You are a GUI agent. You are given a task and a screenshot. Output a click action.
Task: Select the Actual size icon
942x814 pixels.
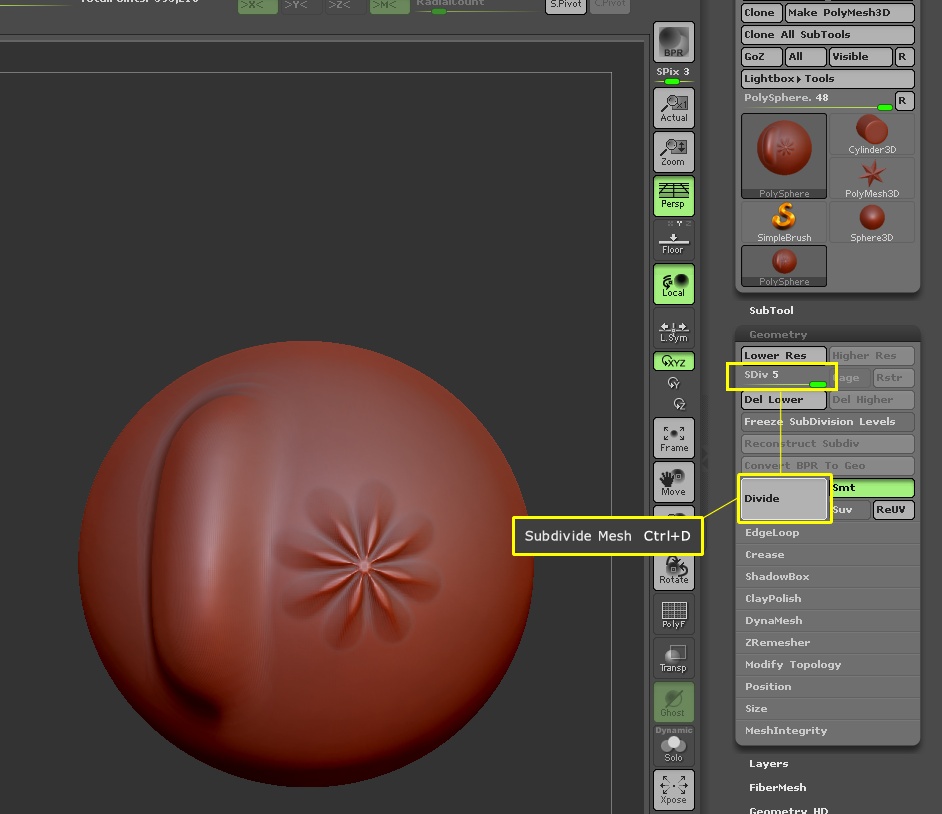click(673, 108)
